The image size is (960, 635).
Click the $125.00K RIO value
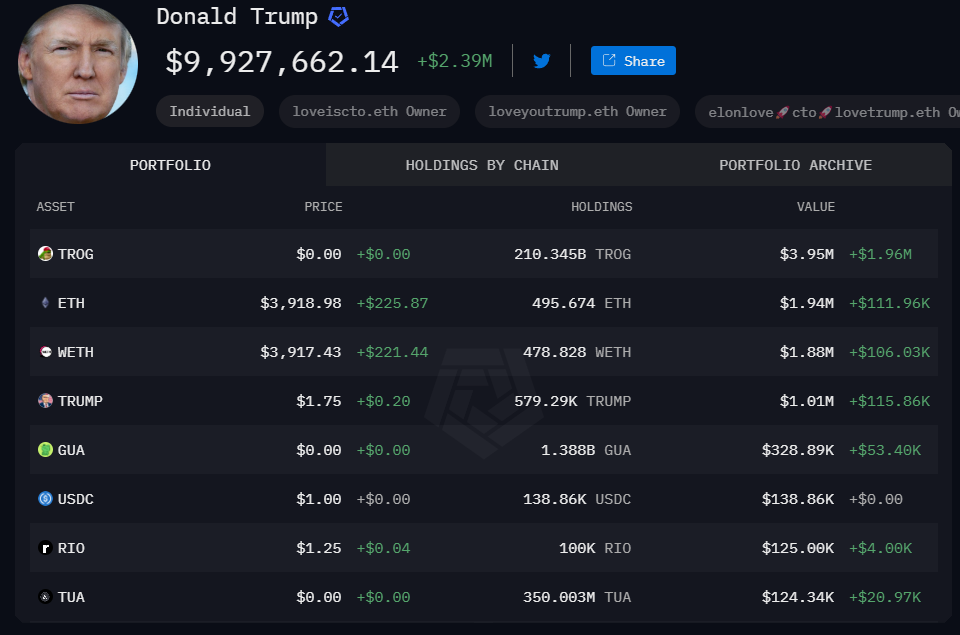click(x=798, y=548)
